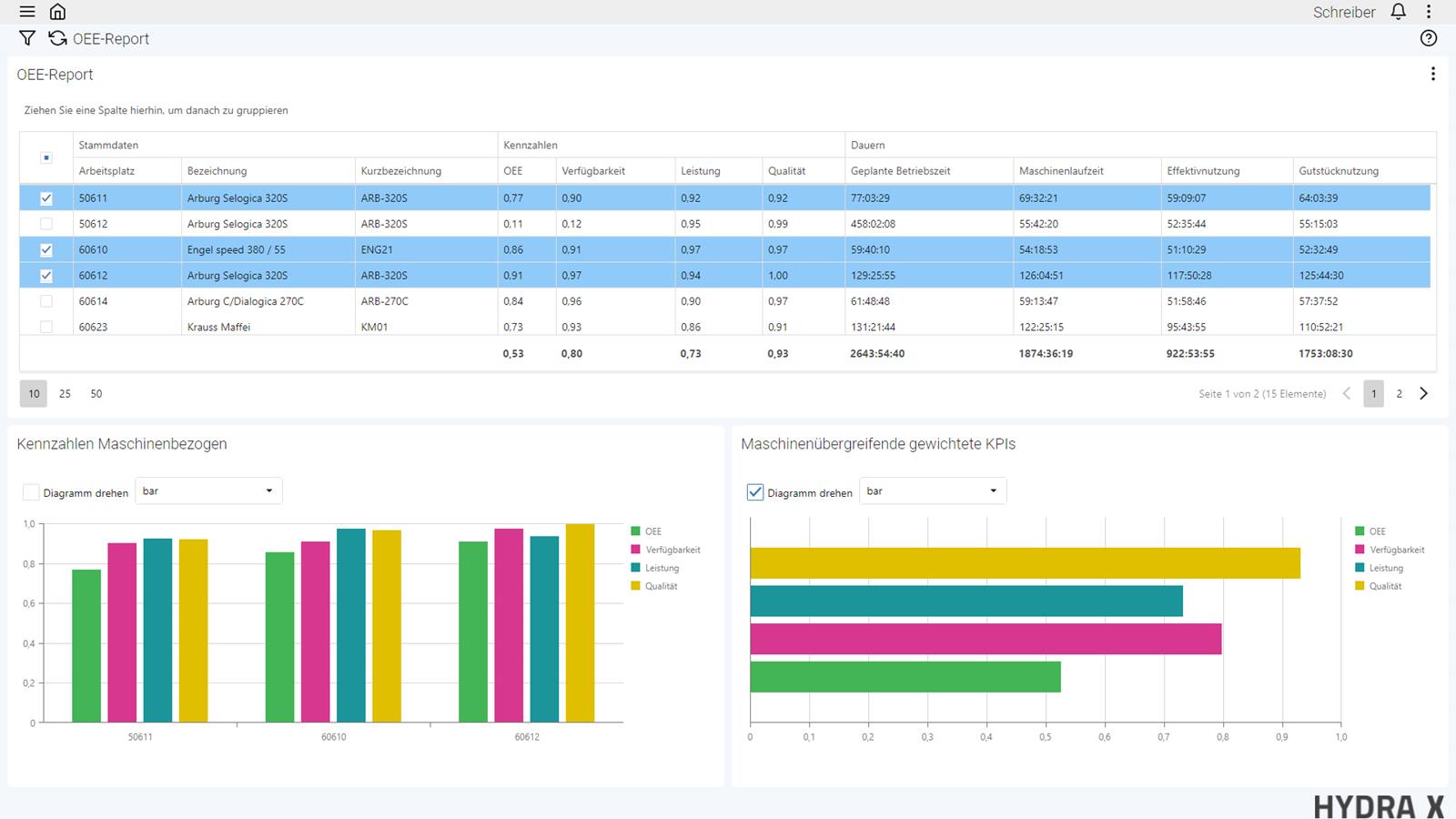Toggle the green OEE legend swatch in left chart
This screenshot has width=1456, height=819.
click(x=635, y=531)
